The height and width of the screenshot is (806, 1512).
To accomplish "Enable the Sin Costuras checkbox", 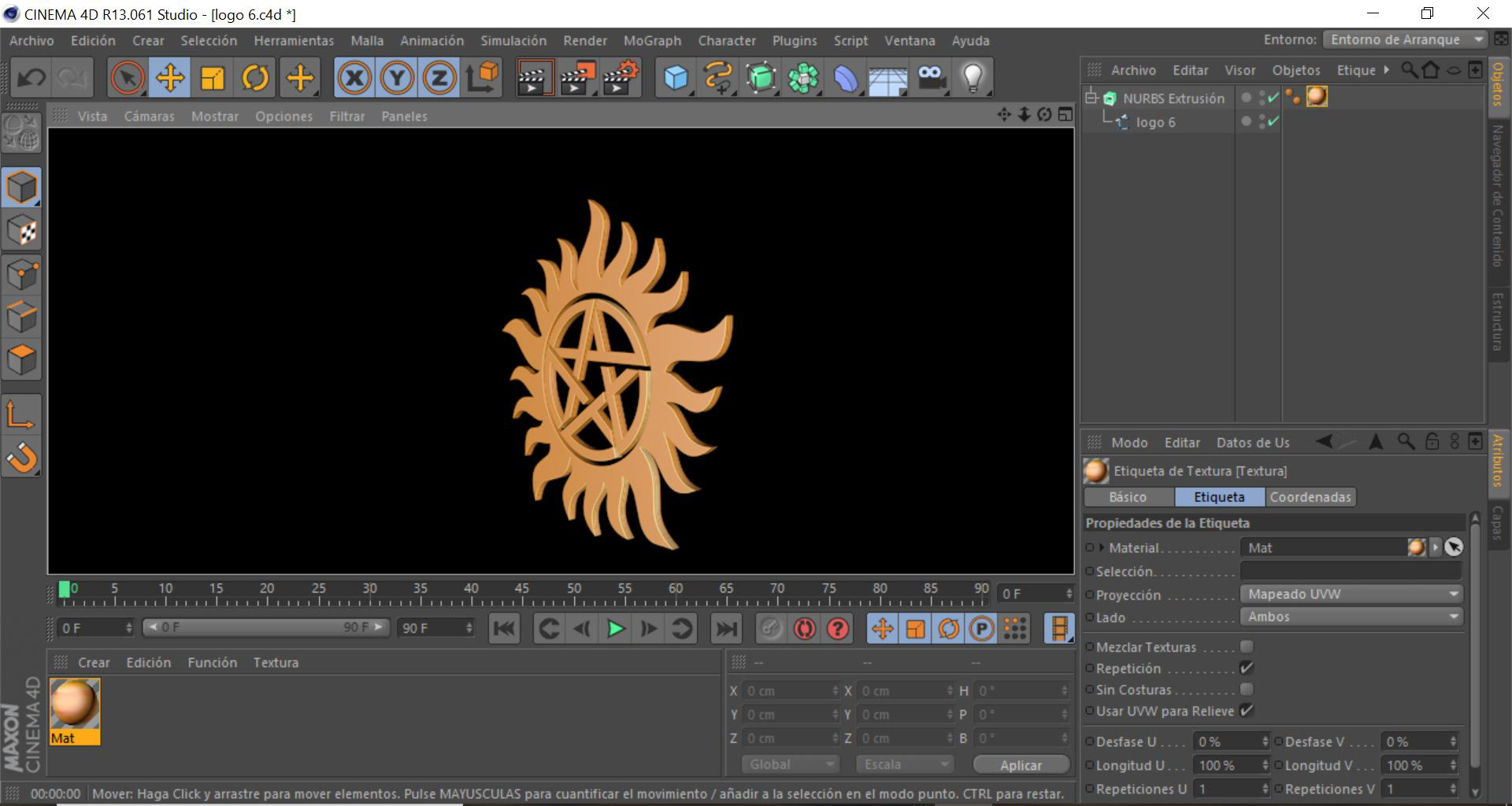I will point(1247,689).
